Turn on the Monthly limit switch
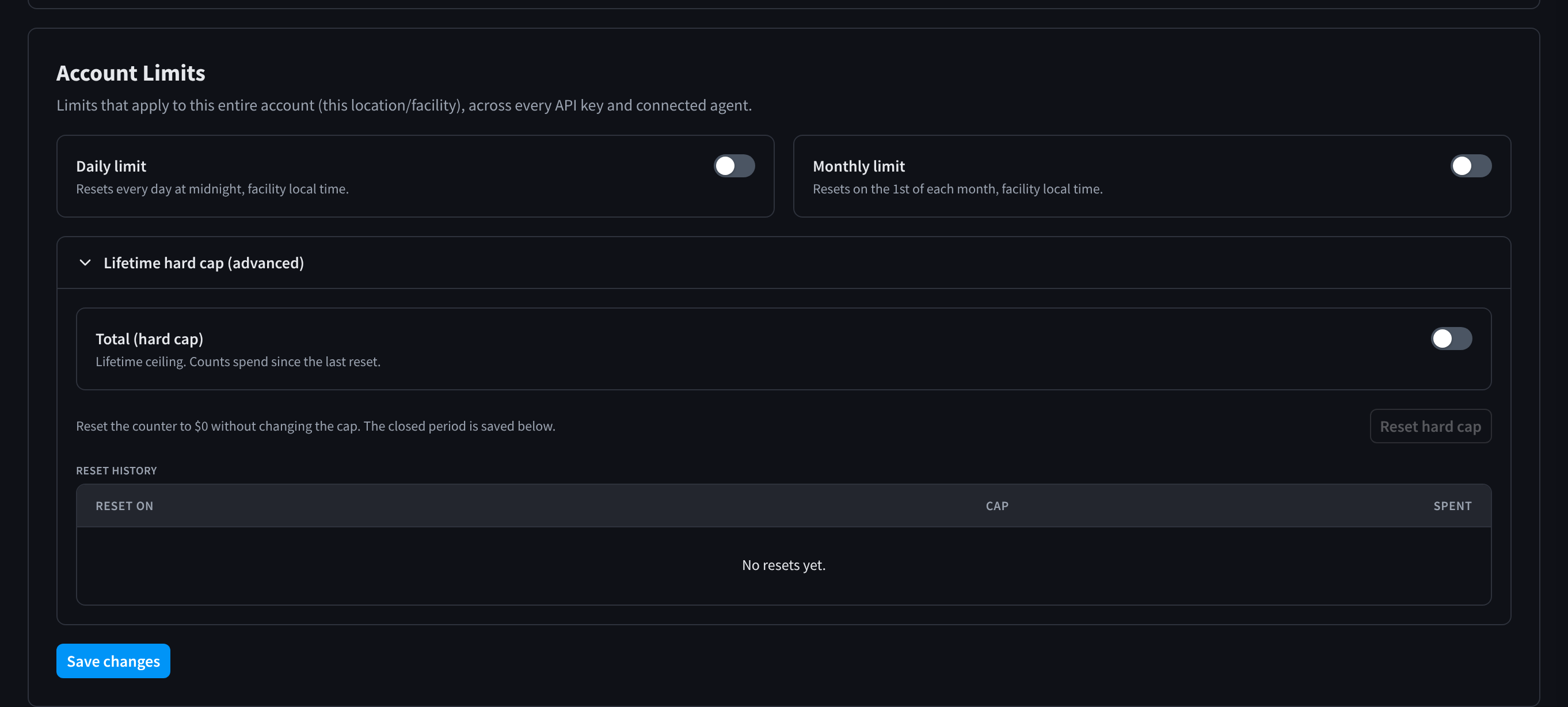This screenshot has width=1568, height=707. (1471, 166)
